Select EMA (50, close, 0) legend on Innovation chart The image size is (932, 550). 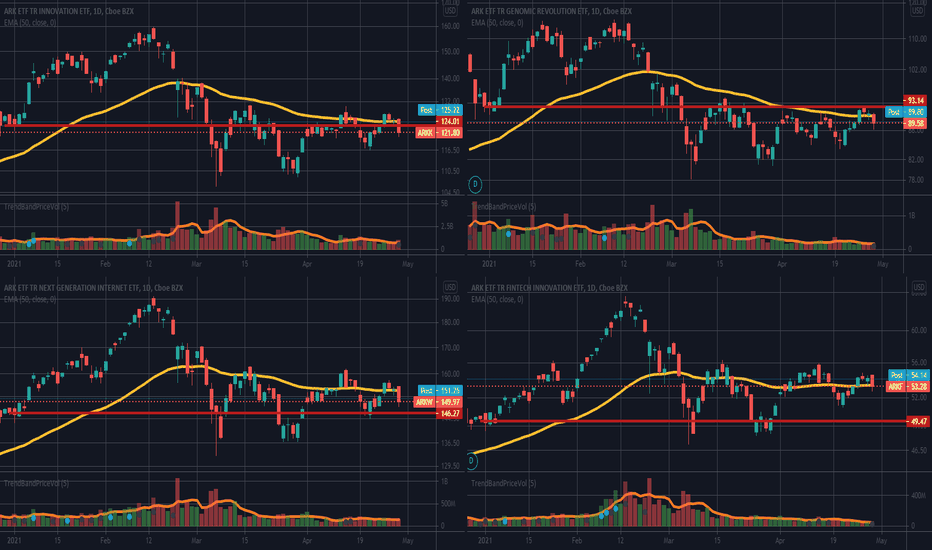(x=30, y=23)
